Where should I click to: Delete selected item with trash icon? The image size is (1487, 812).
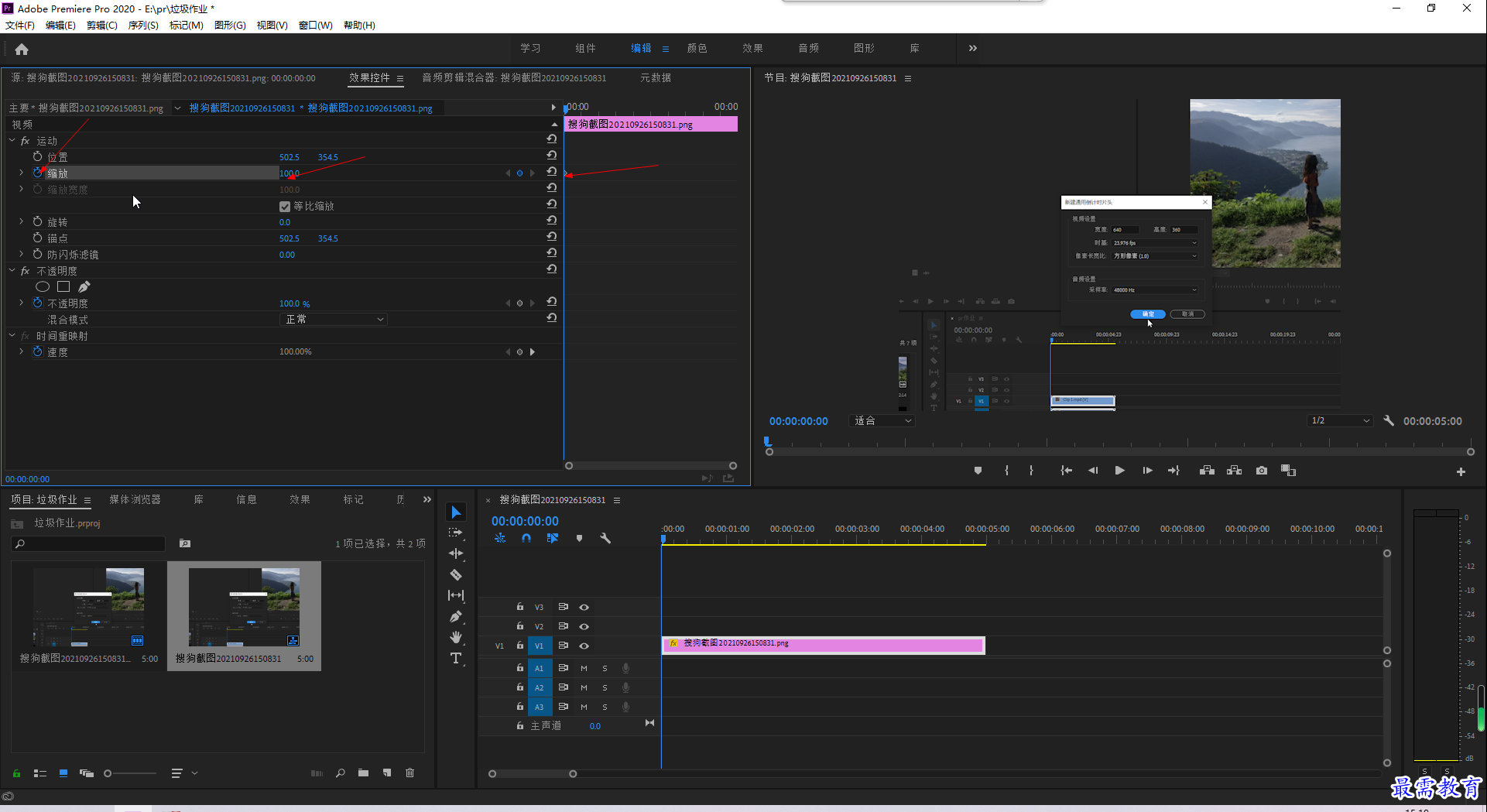pyautogui.click(x=410, y=773)
